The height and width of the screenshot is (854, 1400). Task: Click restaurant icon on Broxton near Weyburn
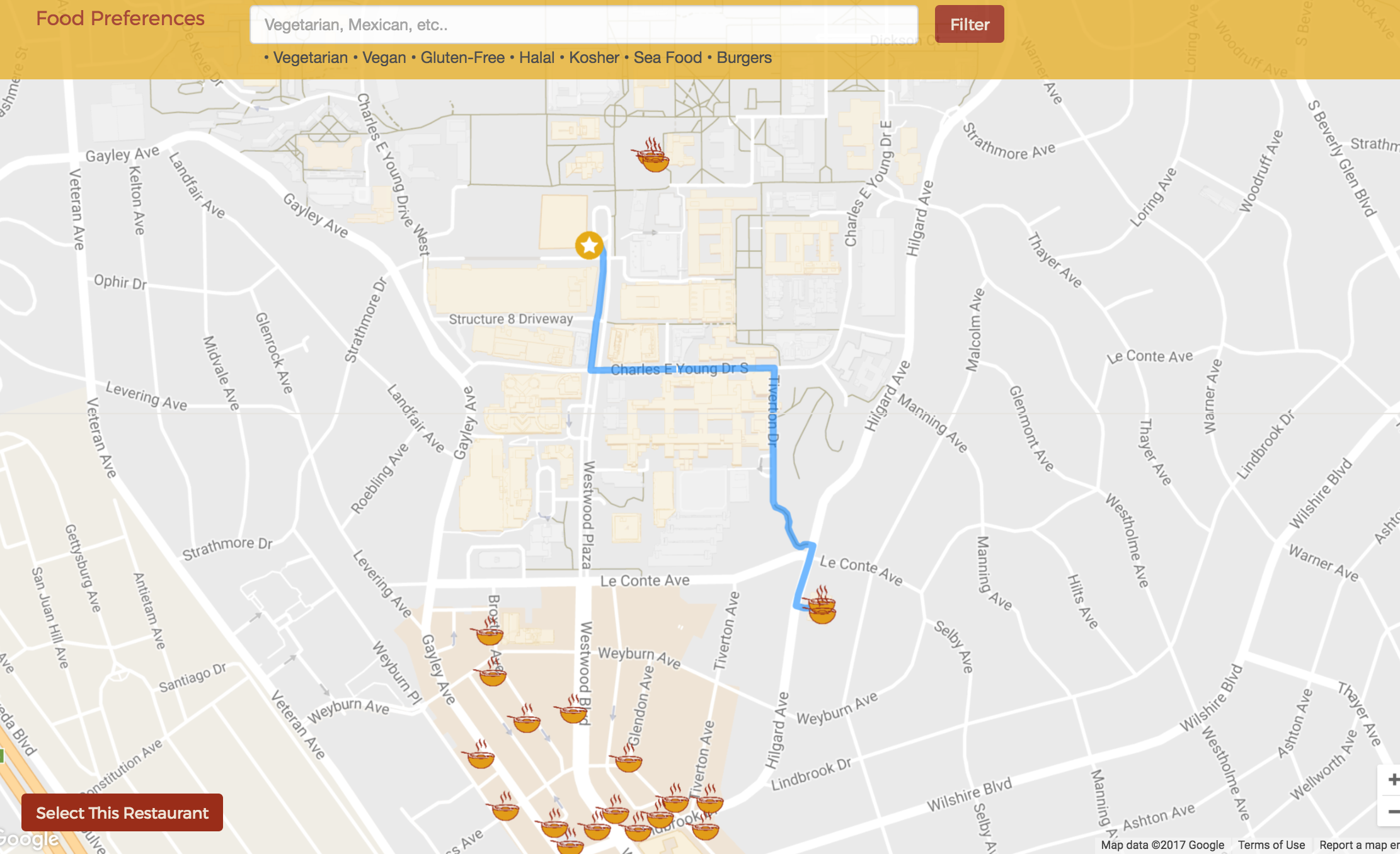click(492, 674)
